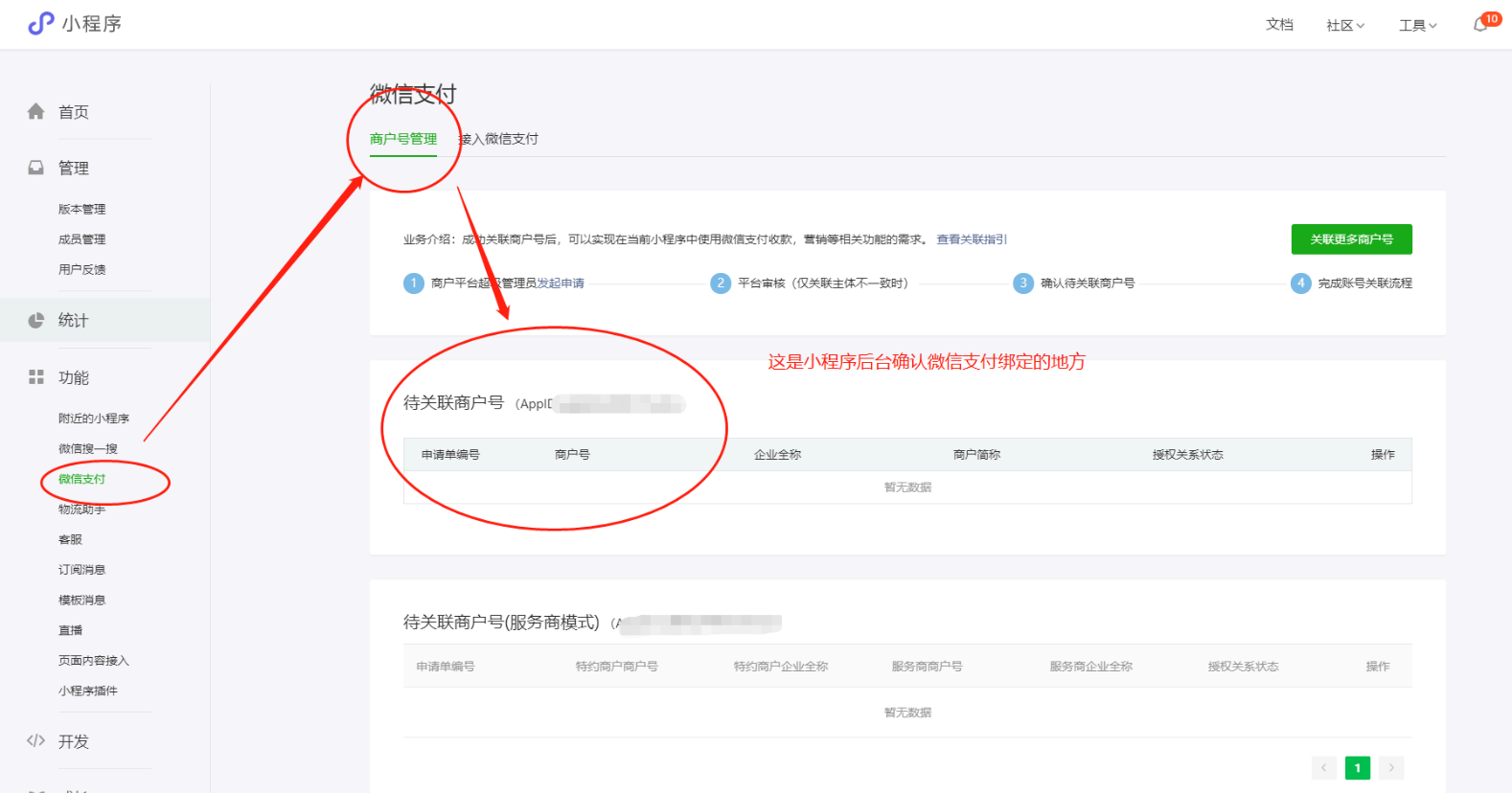Open the notification bell icon

tap(1480, 25)
